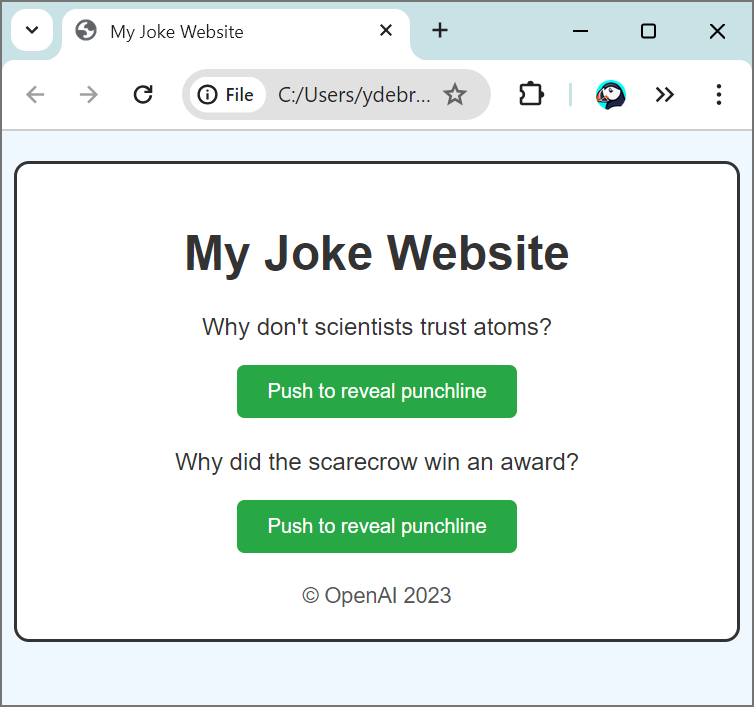Click the My Joke Website heading

[377, 253]
